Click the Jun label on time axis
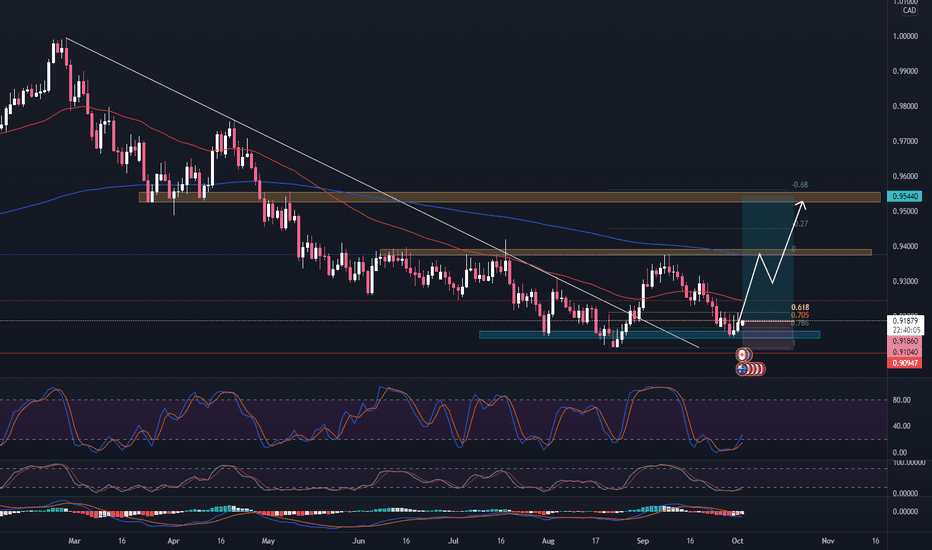The height and width of the screenshot is (550, 932). tap(358, 541)
